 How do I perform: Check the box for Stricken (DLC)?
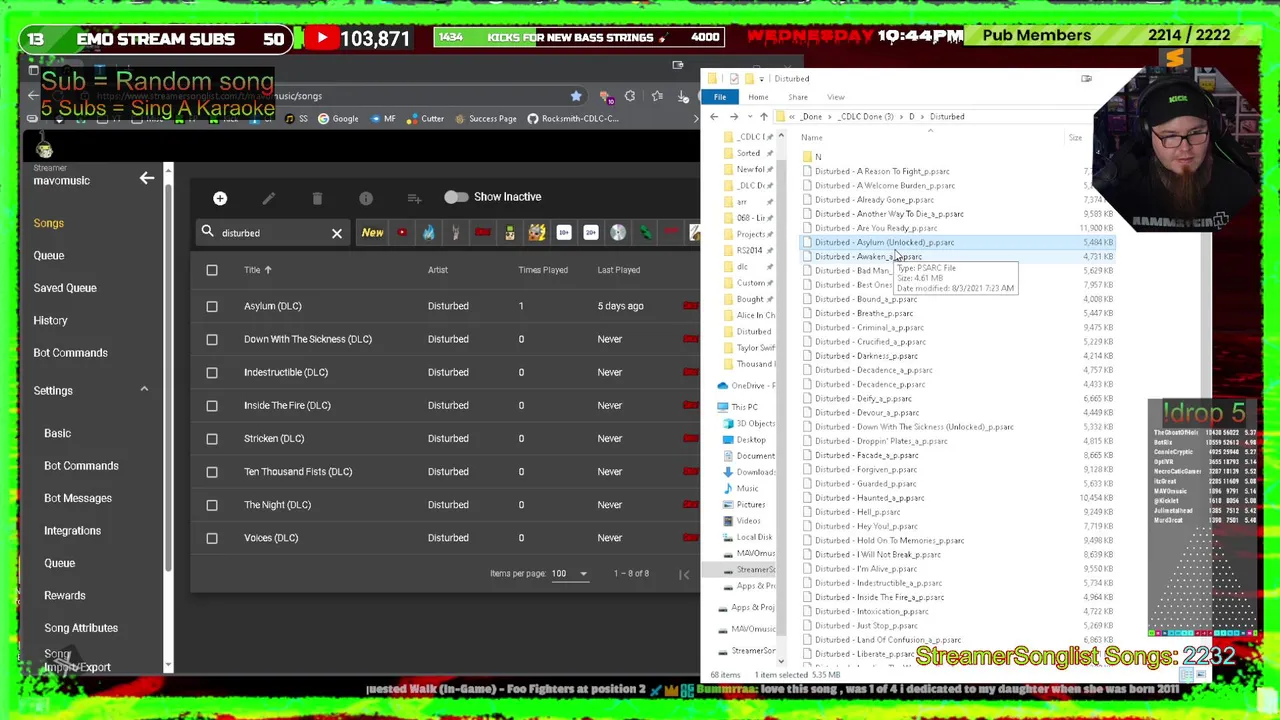coord(212,438)
